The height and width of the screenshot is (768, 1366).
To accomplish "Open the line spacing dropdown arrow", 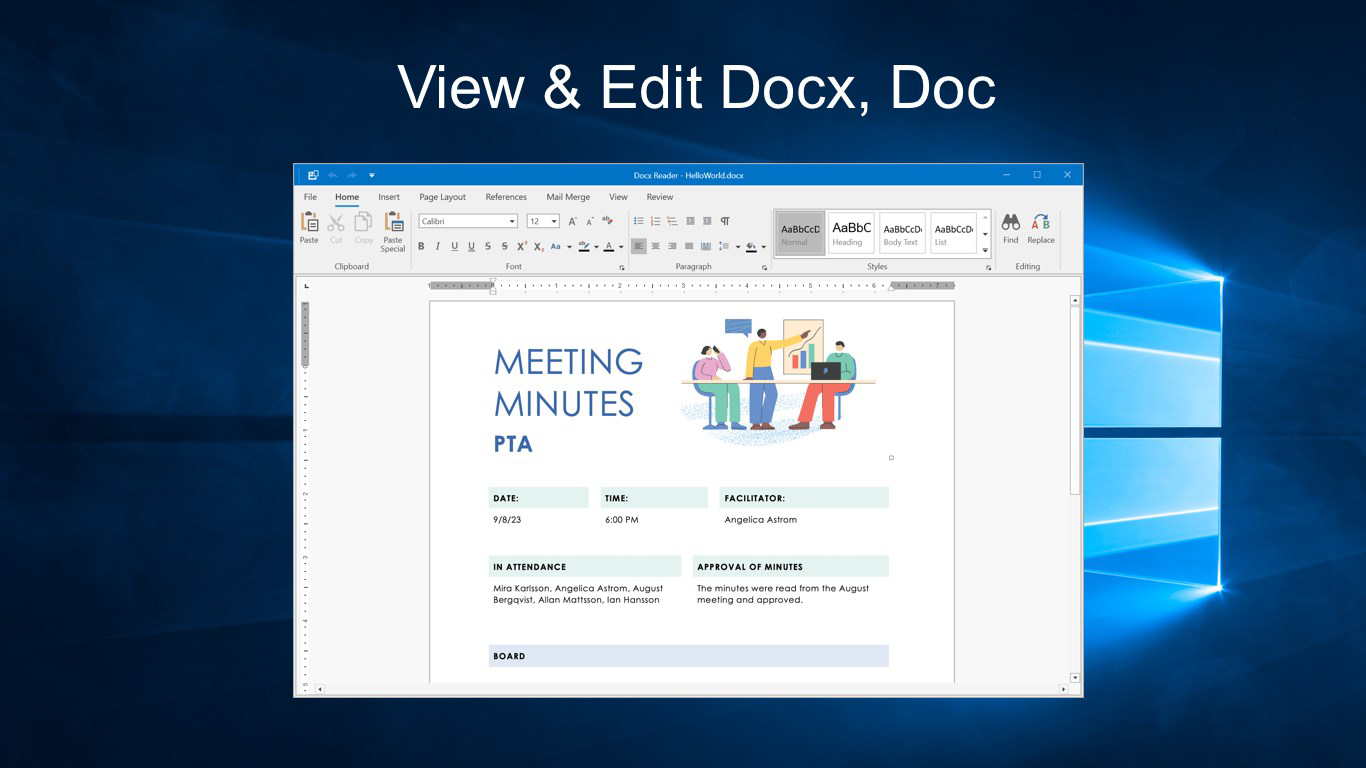I will [737, 247].
